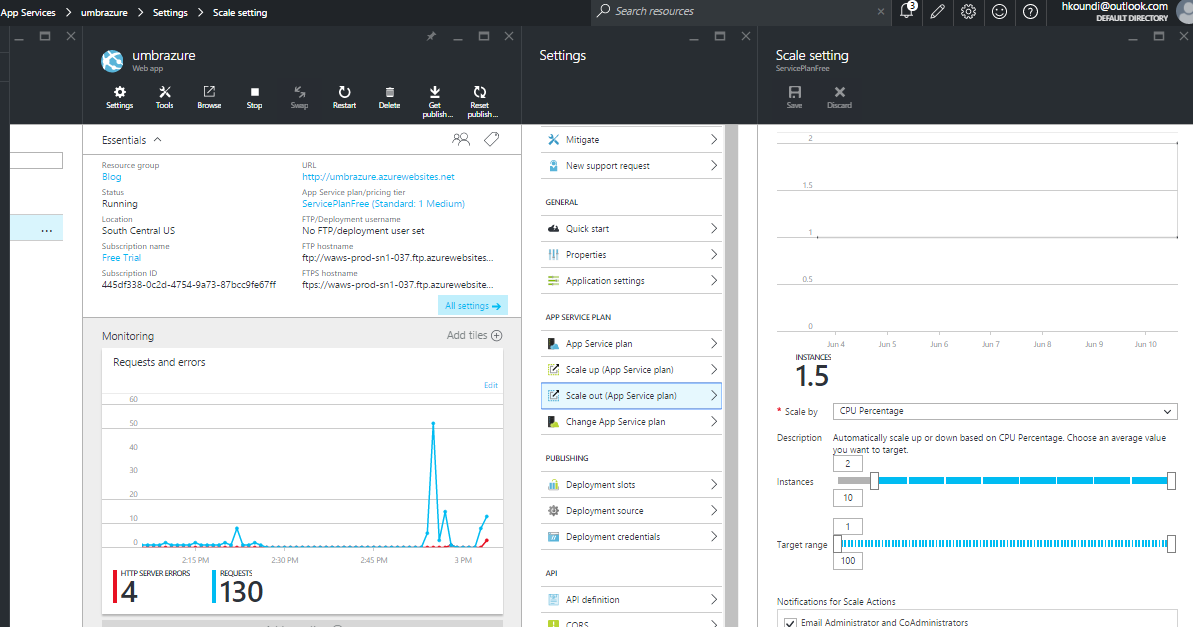Click the Target range slider minimum handle

click(x=838, y=544)
